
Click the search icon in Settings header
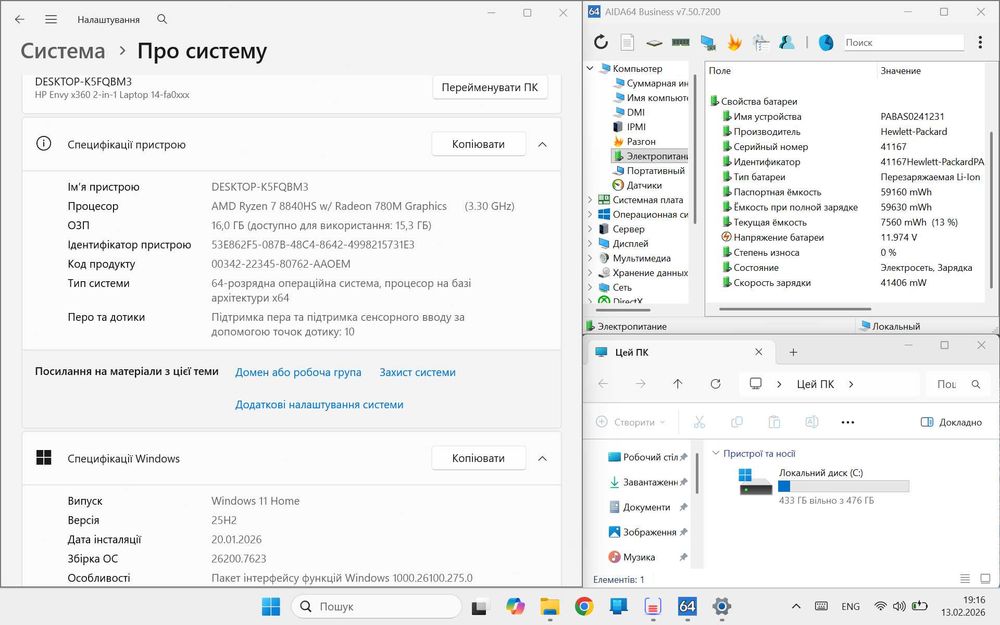pyautogui.click(x=162, y=19)
